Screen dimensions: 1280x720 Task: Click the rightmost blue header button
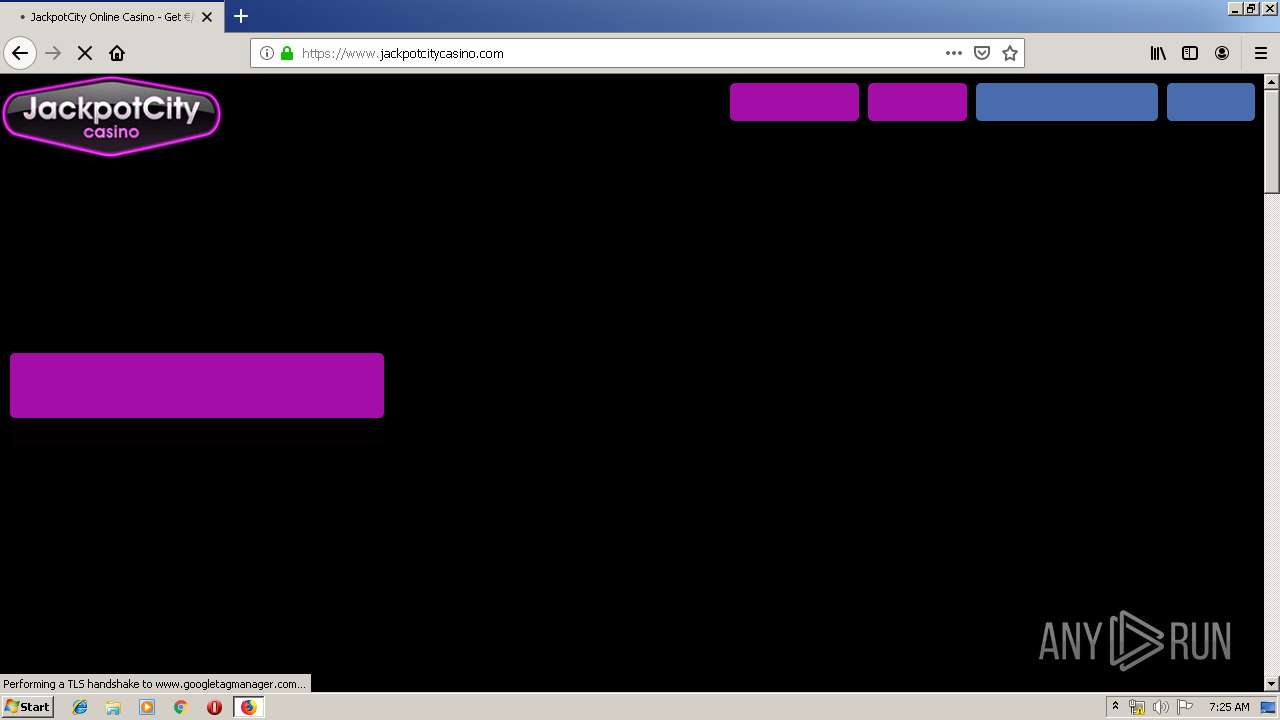click(1210, 102)
